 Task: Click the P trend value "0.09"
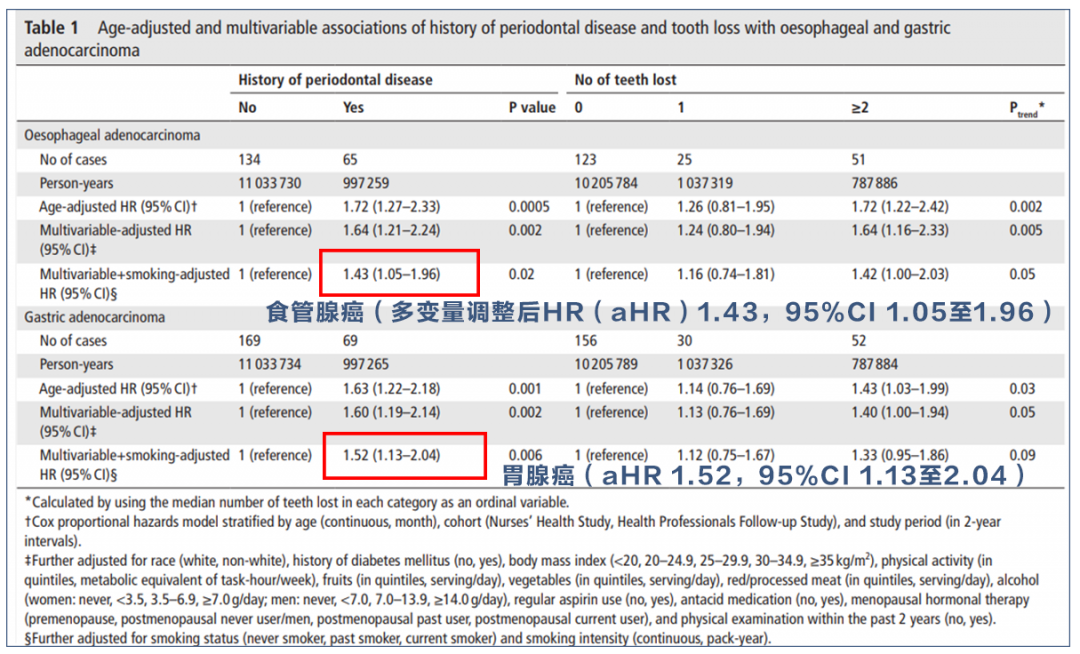(x=1022, y=455)
